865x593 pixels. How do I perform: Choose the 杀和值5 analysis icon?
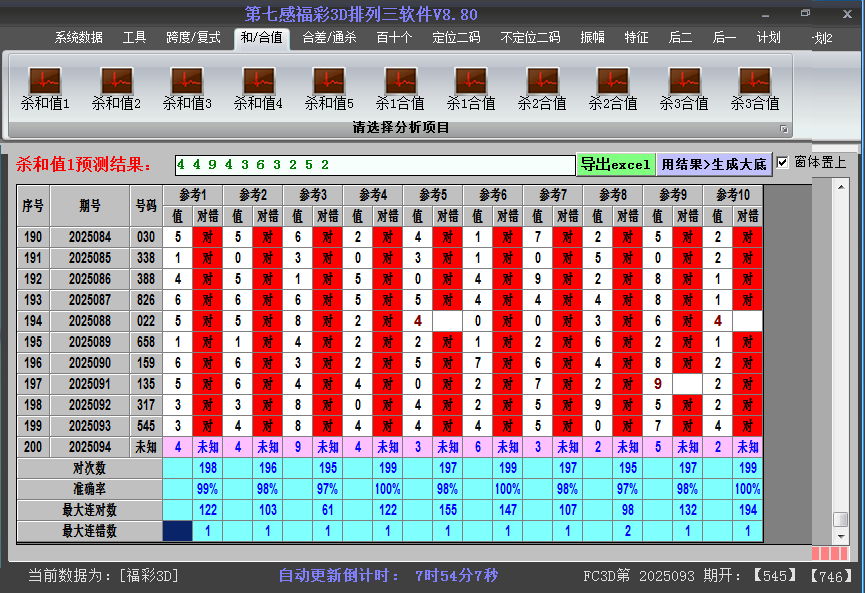coord(329,89)
